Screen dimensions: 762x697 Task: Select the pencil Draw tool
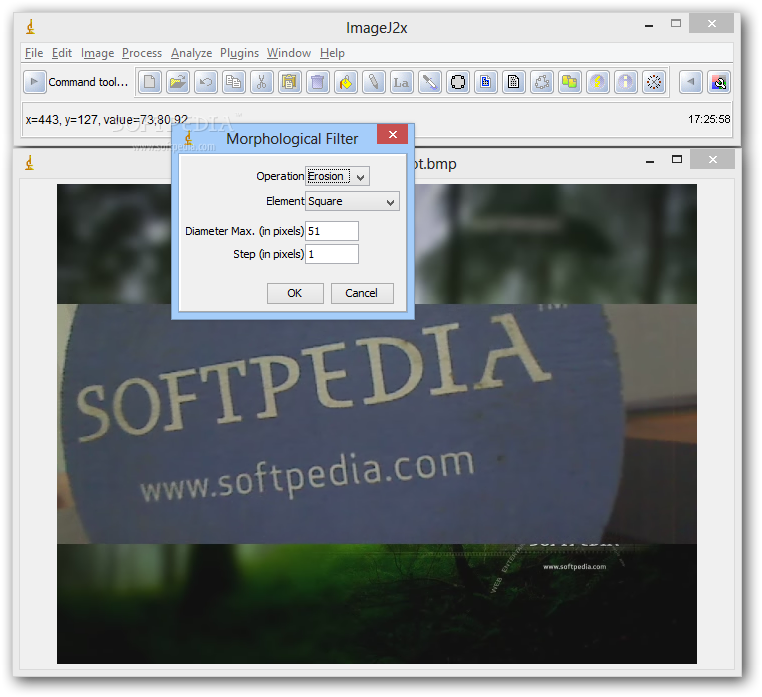pos(374,82)
